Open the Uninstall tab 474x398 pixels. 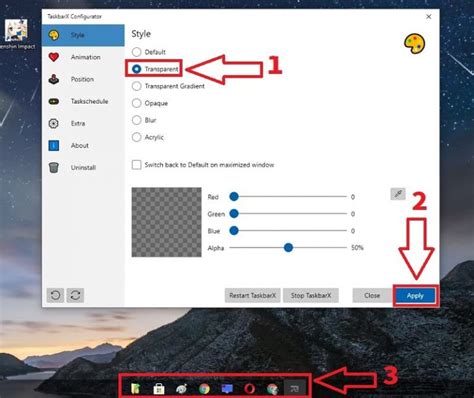coord(83,167)
